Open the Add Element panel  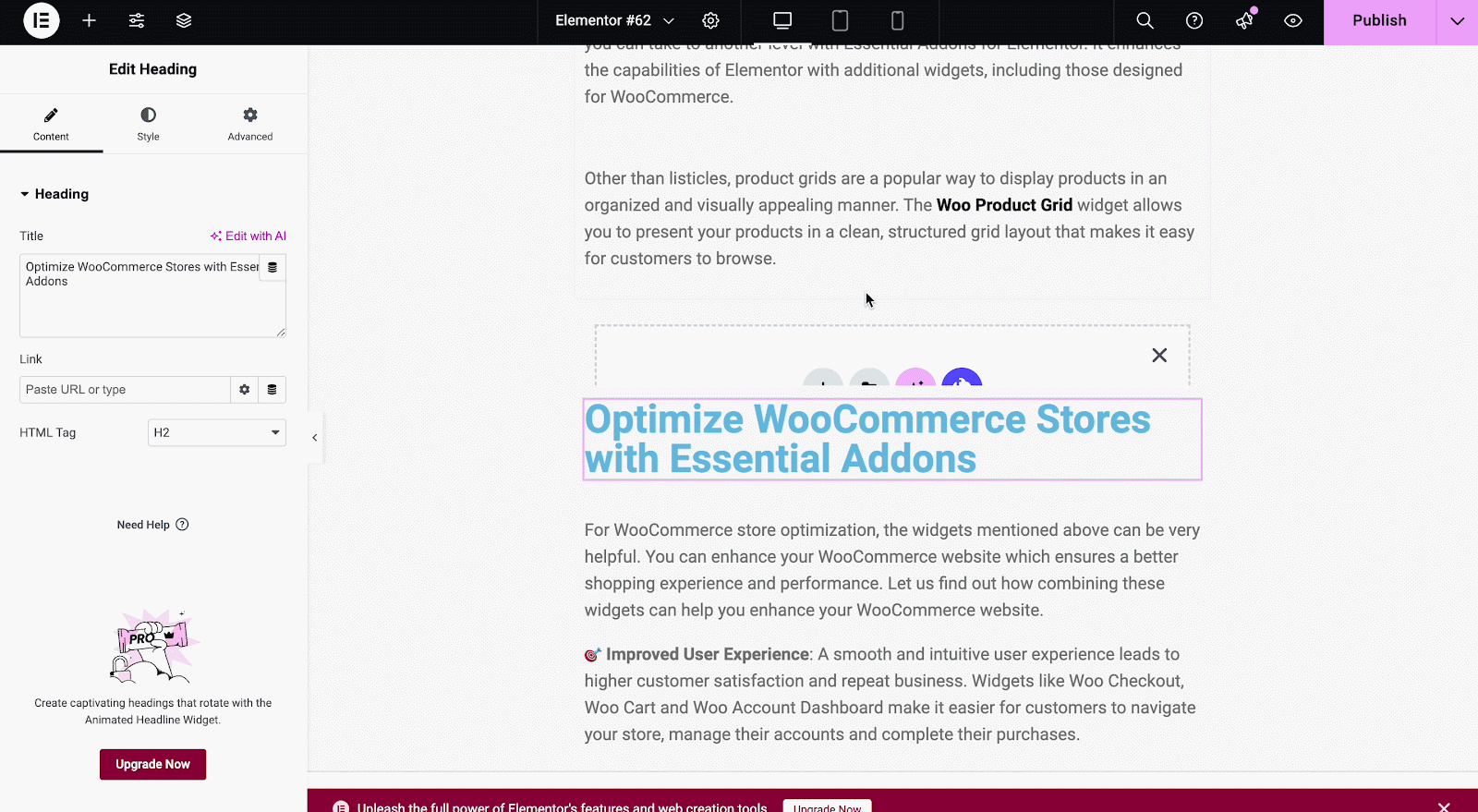tap(89, 20)
